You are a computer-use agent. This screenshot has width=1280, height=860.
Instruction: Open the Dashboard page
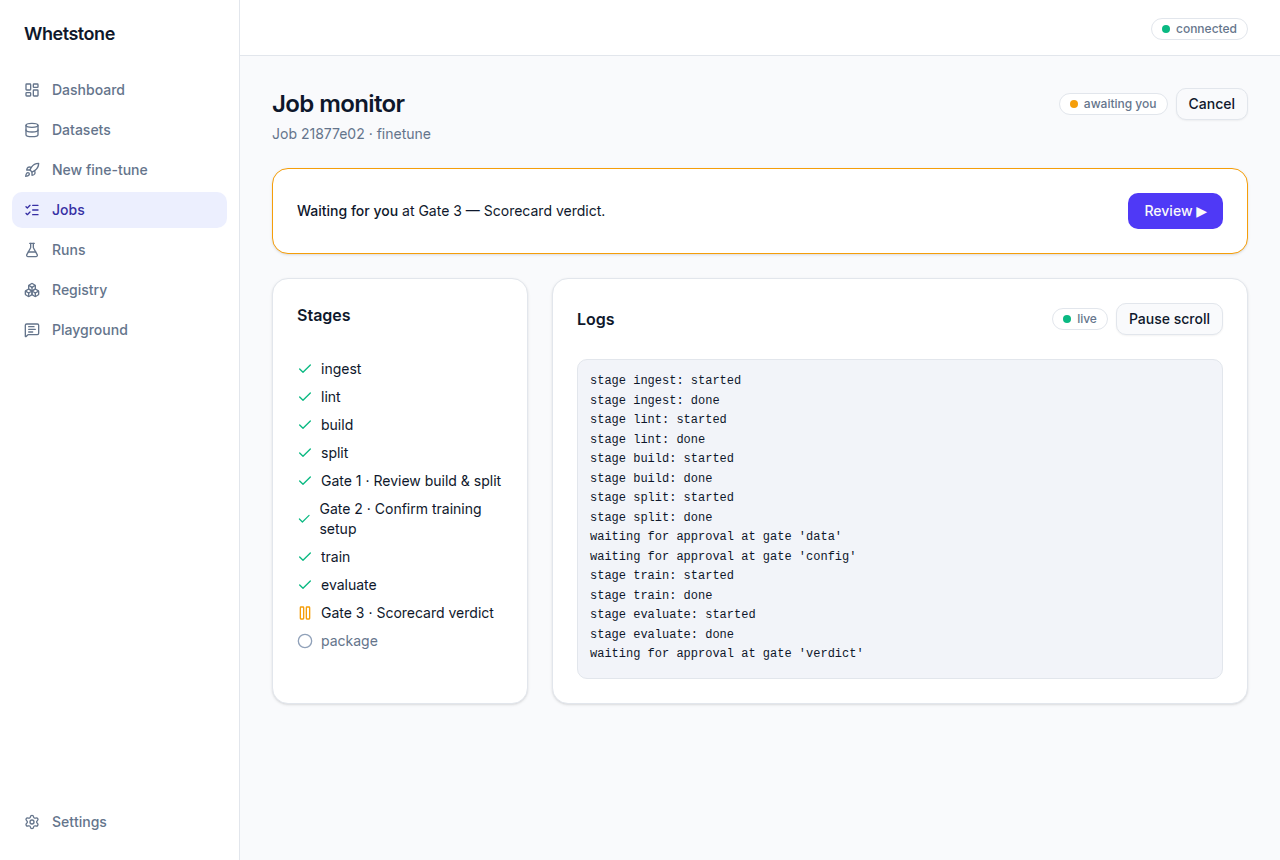[119, 90]
